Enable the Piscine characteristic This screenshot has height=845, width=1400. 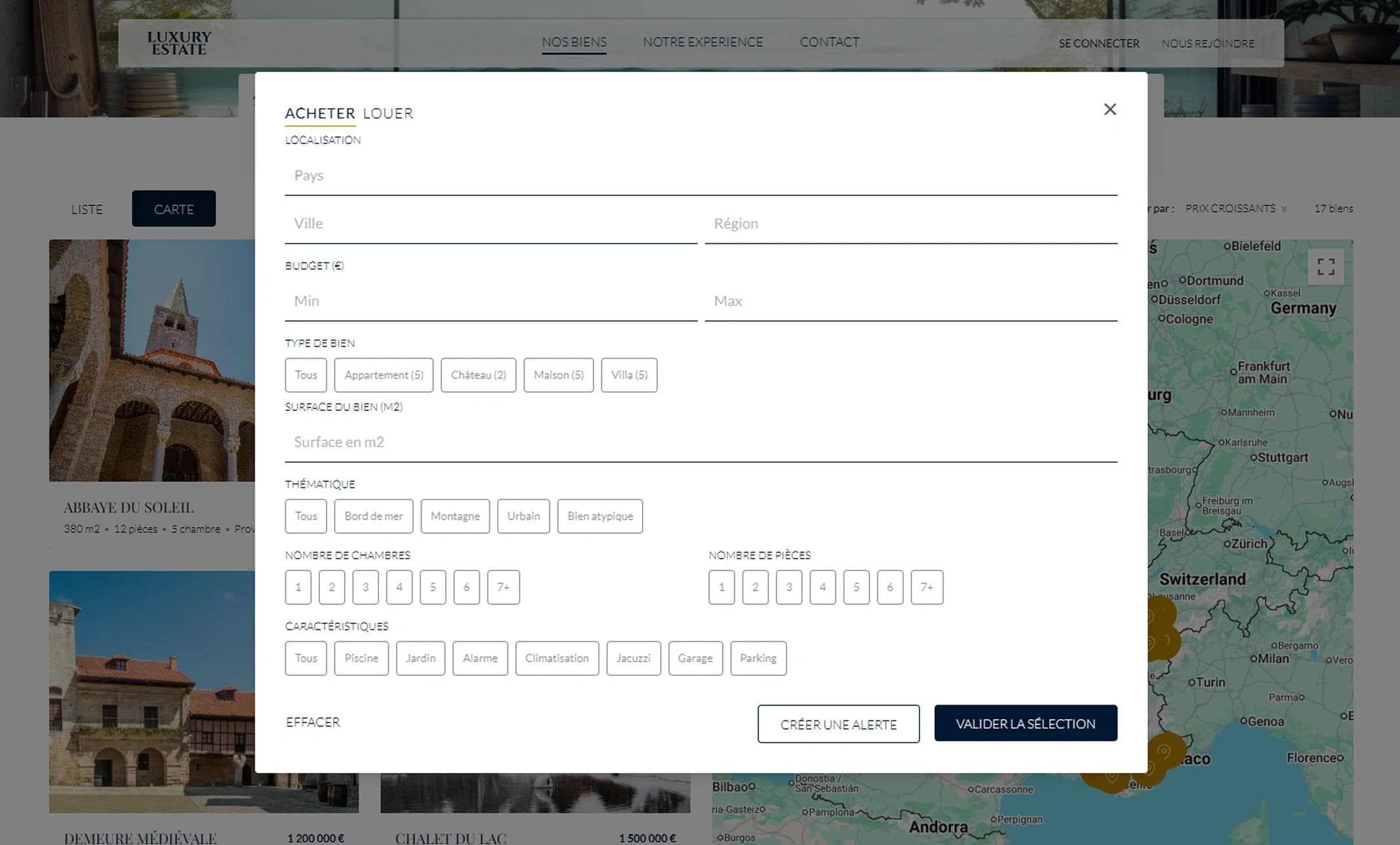click(361, 658)
